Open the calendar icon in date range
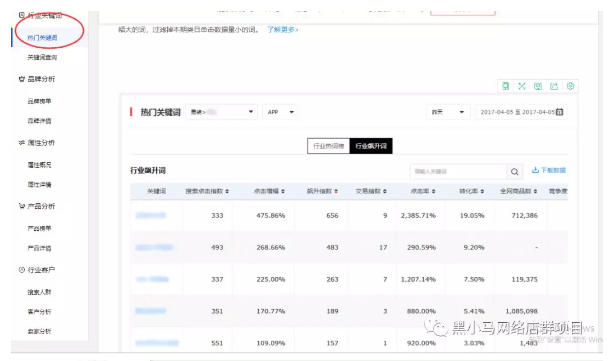This screenshot has height=361, width=609. (x=559, y=112)
